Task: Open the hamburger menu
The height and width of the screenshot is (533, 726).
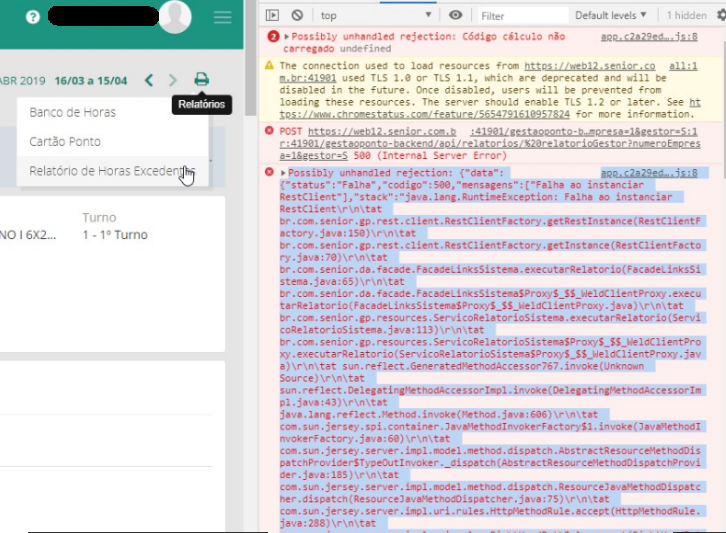Action: pos(222,17)
